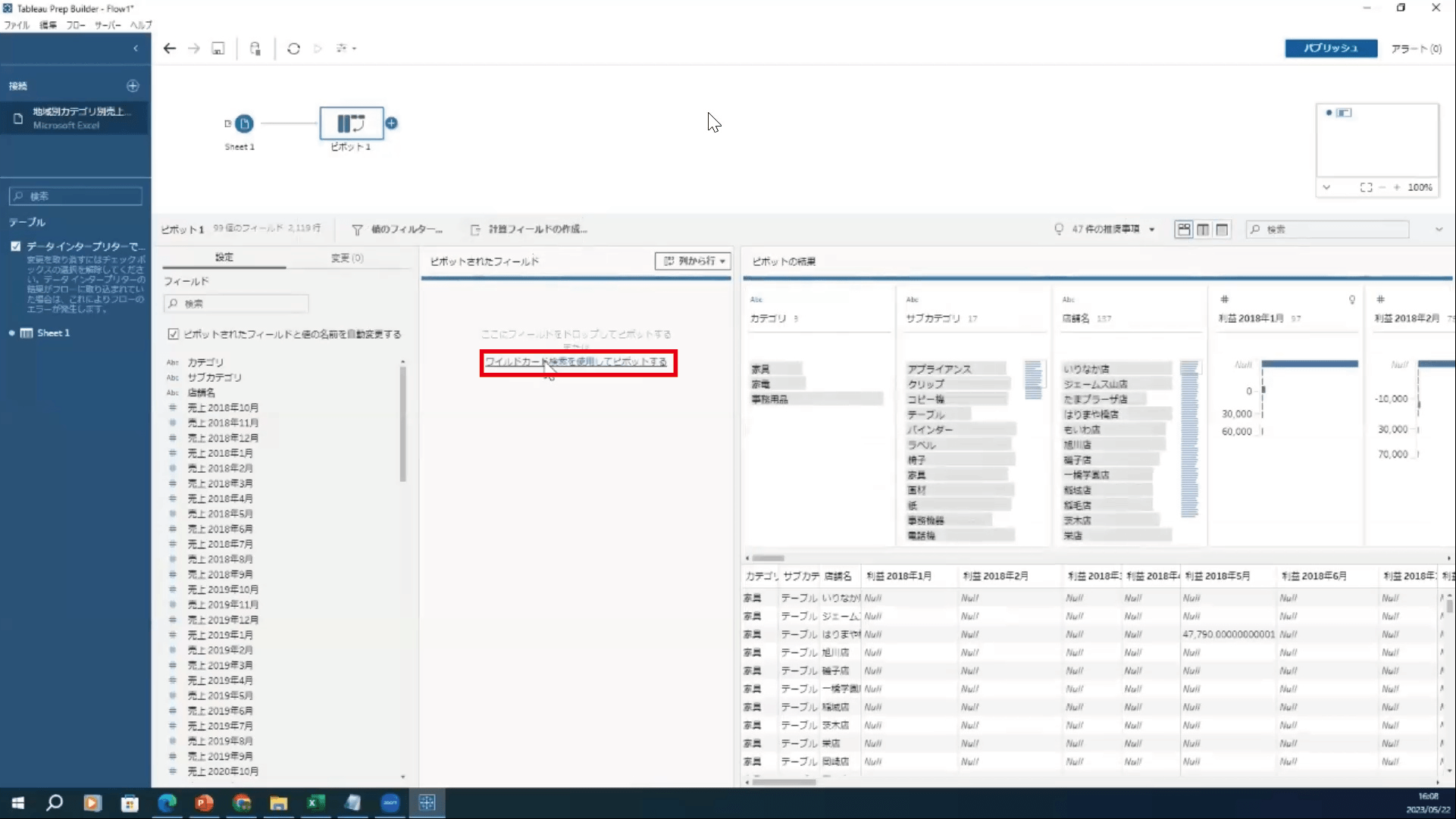Toggle auto-rename pivoted fields checkbox

174,334
